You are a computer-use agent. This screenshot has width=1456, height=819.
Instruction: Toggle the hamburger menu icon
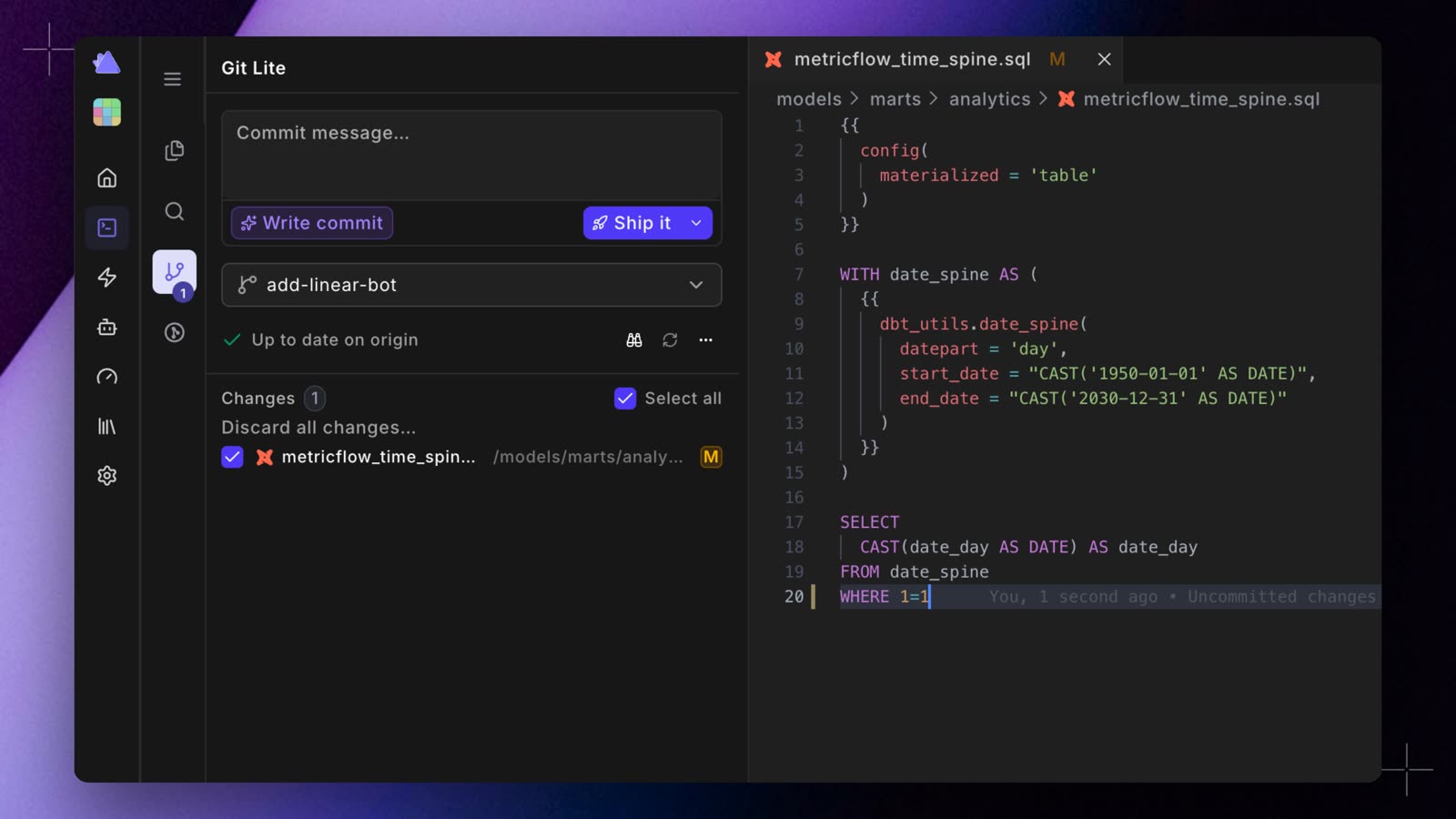[x=172, y=79]
